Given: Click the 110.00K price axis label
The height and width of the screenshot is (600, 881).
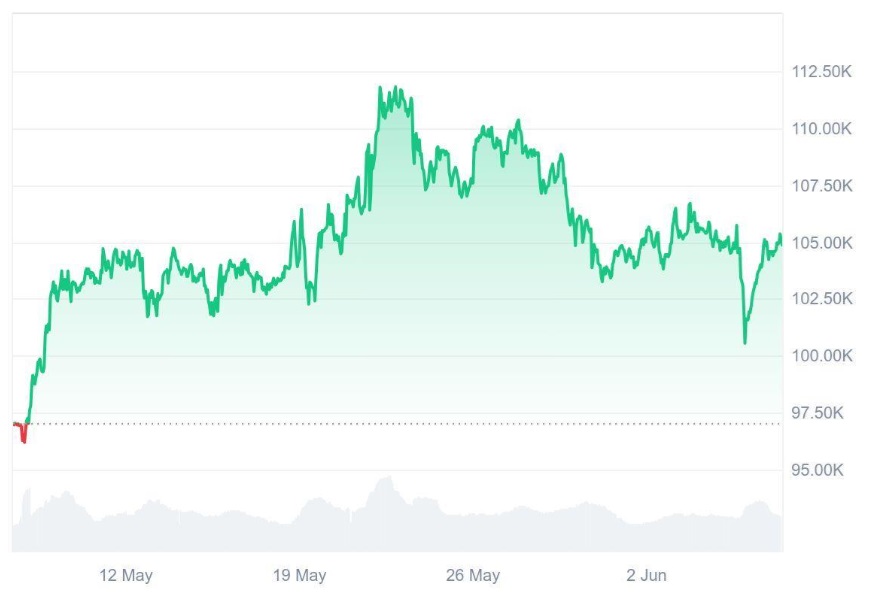Looking at the screenshot, I should click(x=821, y=129).
